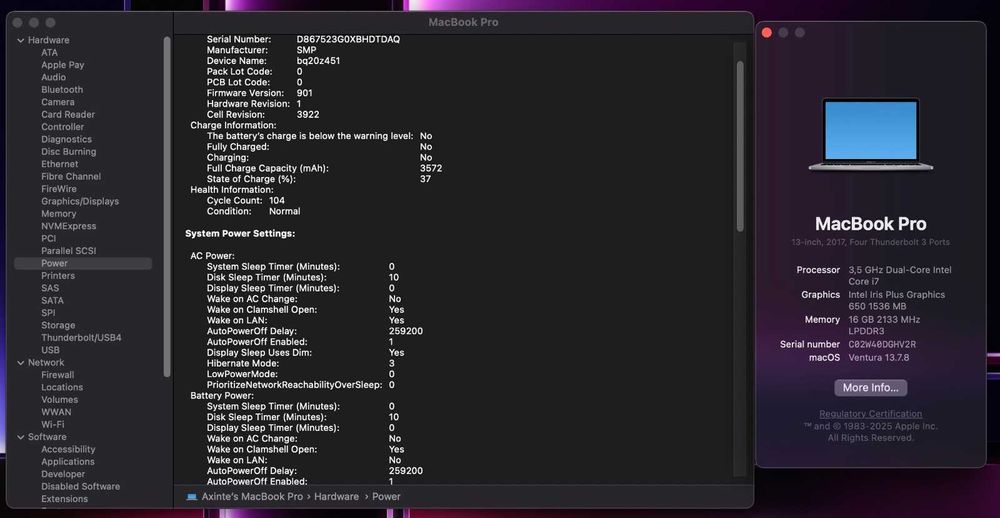This screenshot has height=518, width=1000.
Task: Select Fibre Channel in the sidebar
Action: pos(71,177)
